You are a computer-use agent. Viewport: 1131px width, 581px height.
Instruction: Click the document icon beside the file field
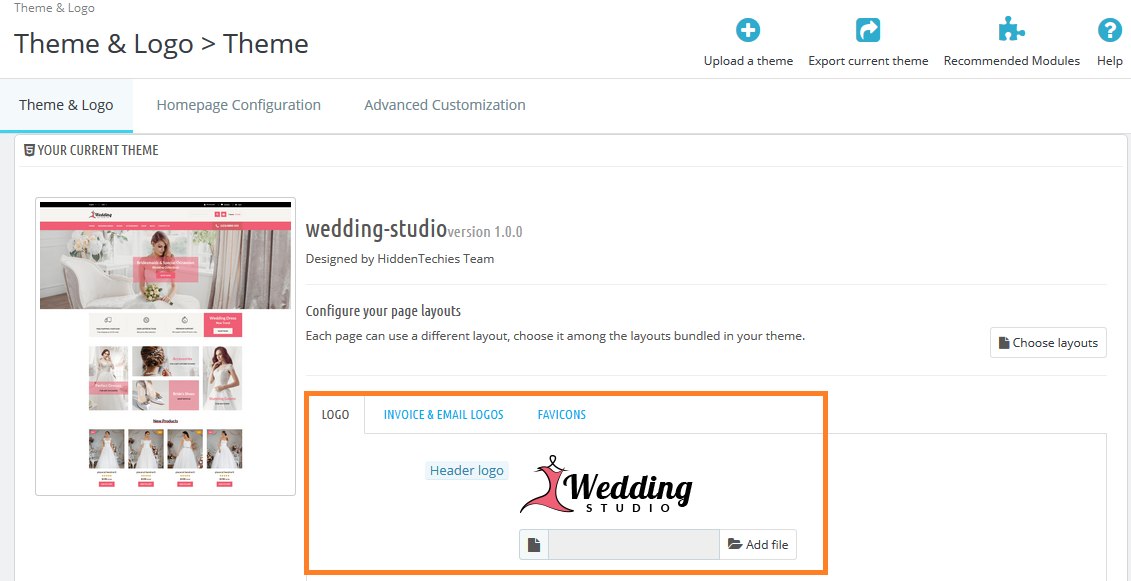click(534, 544)
